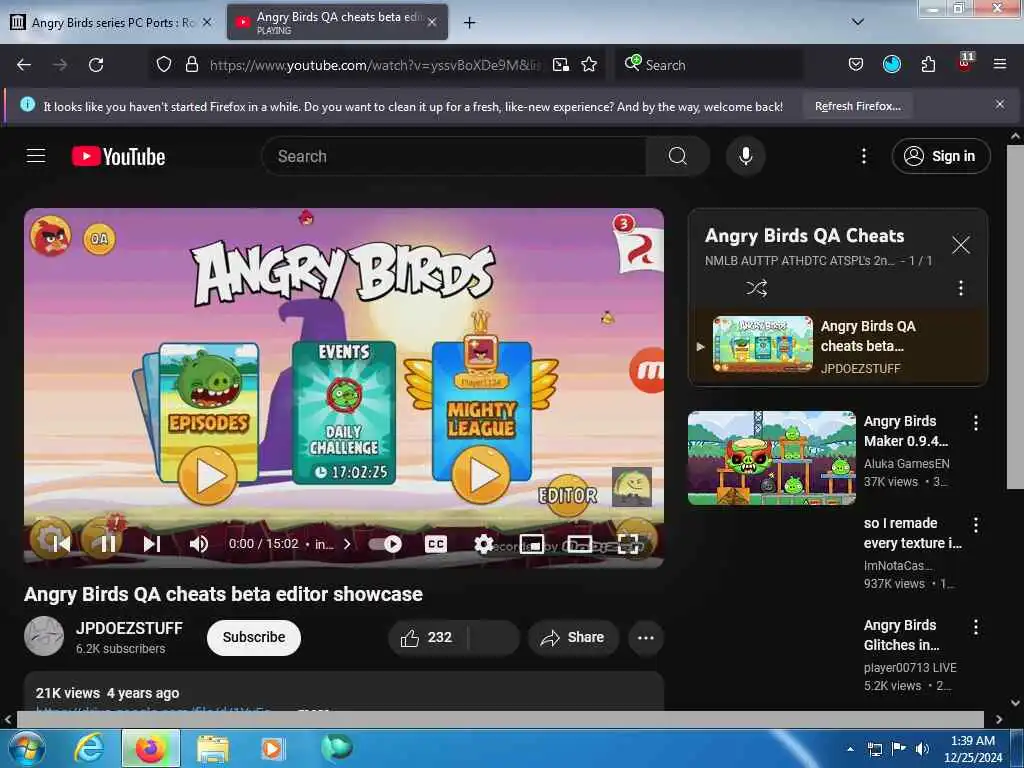Image resolution: width=1024 pixels, height=768 pixels.
Task: Go back to the previous page
Action: click(x=24, y=65)
